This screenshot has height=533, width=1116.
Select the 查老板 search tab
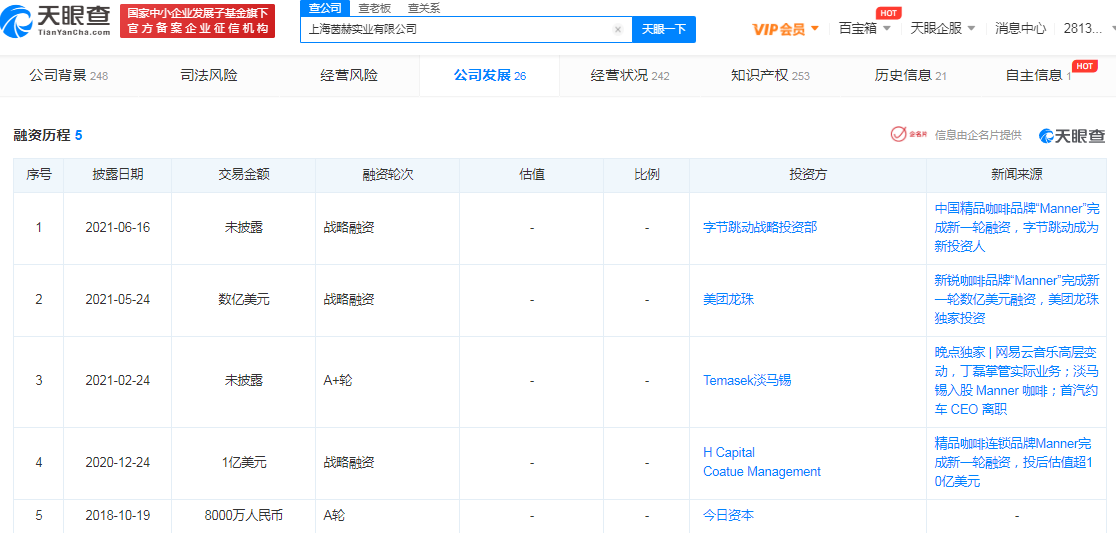pos(374,8)
